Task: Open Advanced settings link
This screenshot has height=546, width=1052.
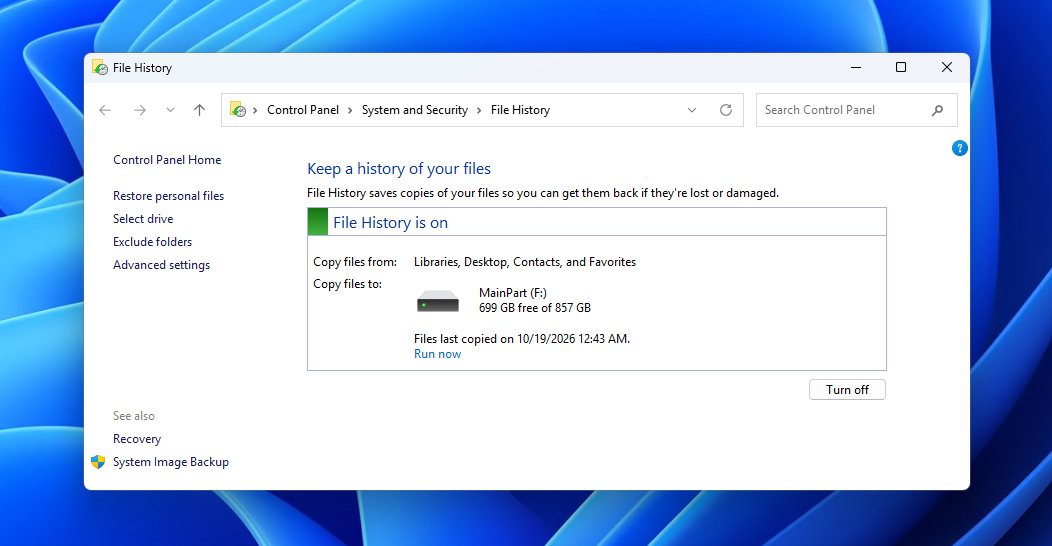Action: click(x=161, y=265)
